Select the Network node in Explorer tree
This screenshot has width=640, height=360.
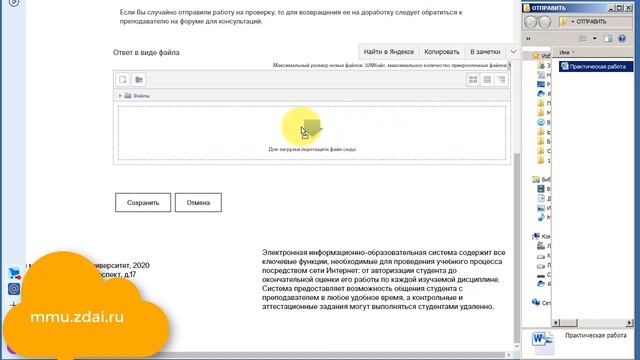541,302
